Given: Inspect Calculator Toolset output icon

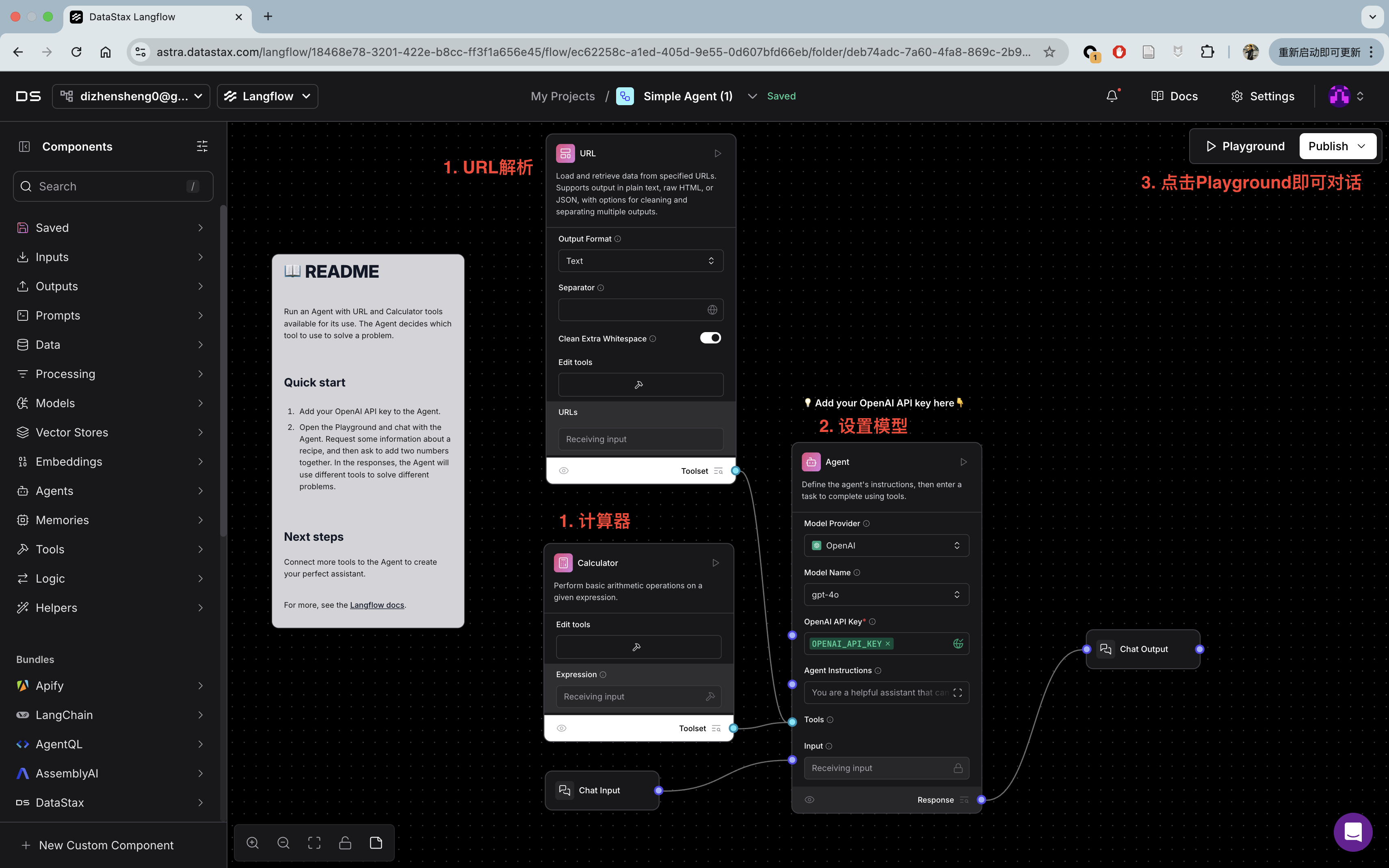Looking at the screenshot, I should point(716,728).
